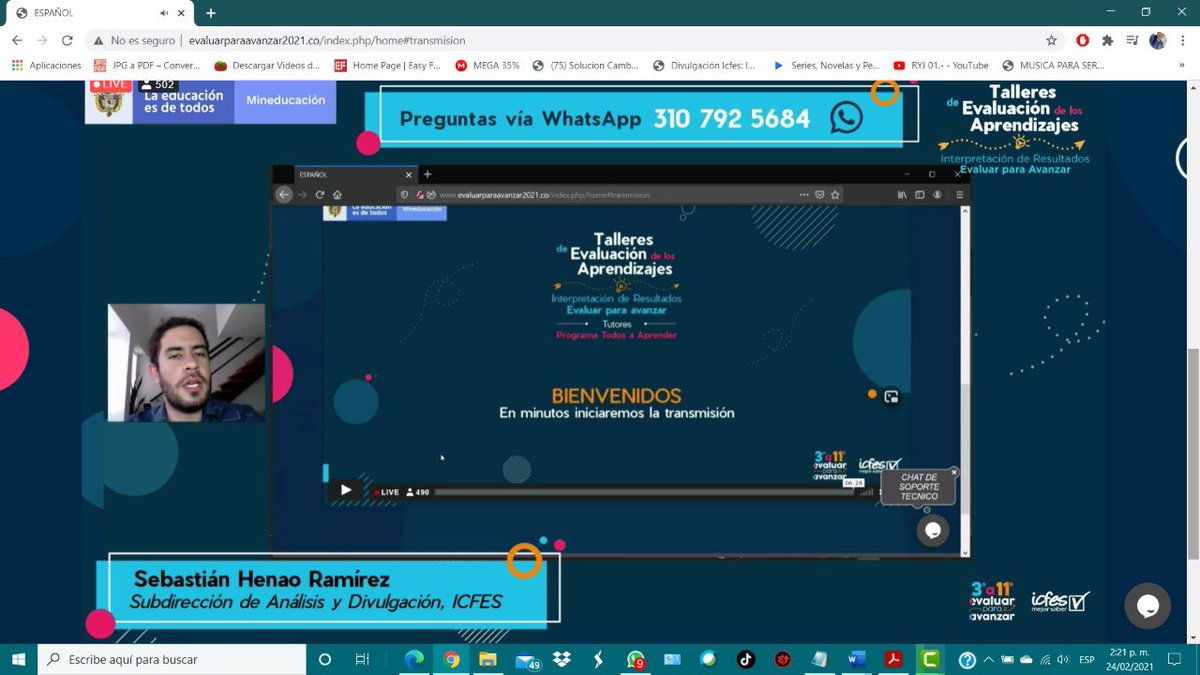Viewport: 1200px width, 675px height.
Task: Click the Mineducación logo block
Action: pyautogui.click(x=285, y=101)
